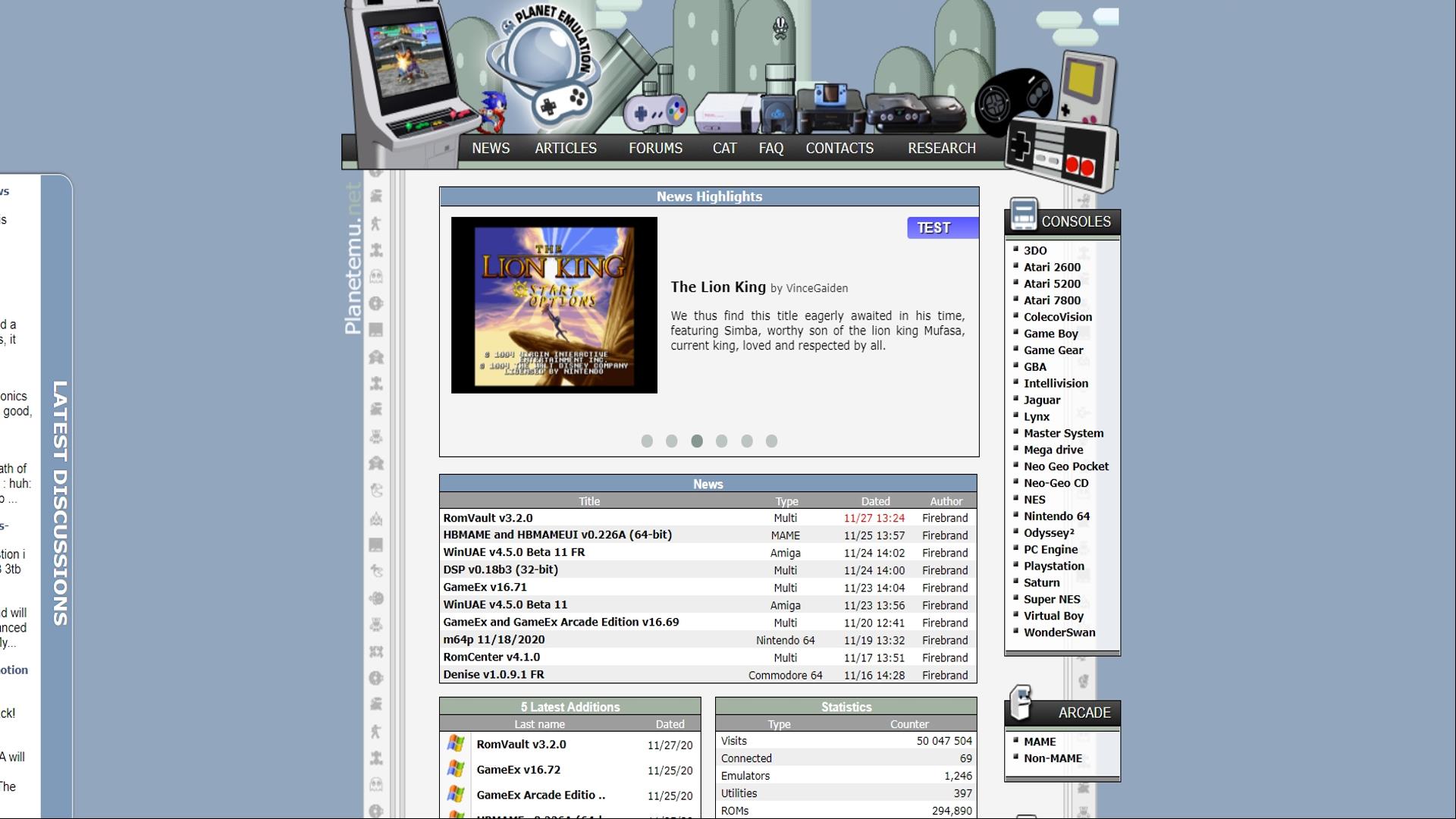Select Mega drive in consoles list
The image size is (1456, 819).
(x=1053, y=450)
